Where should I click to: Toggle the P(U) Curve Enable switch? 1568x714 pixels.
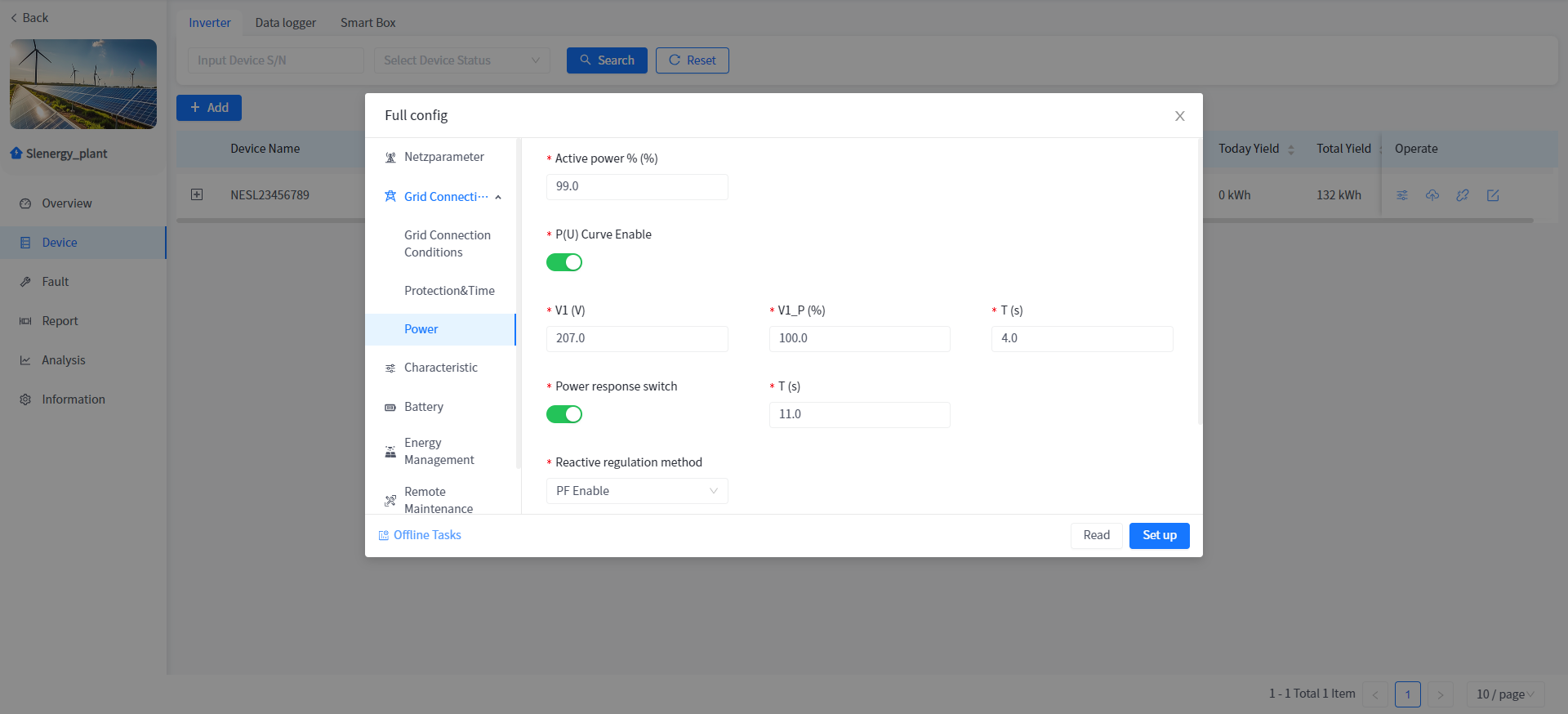click(564, 262)
